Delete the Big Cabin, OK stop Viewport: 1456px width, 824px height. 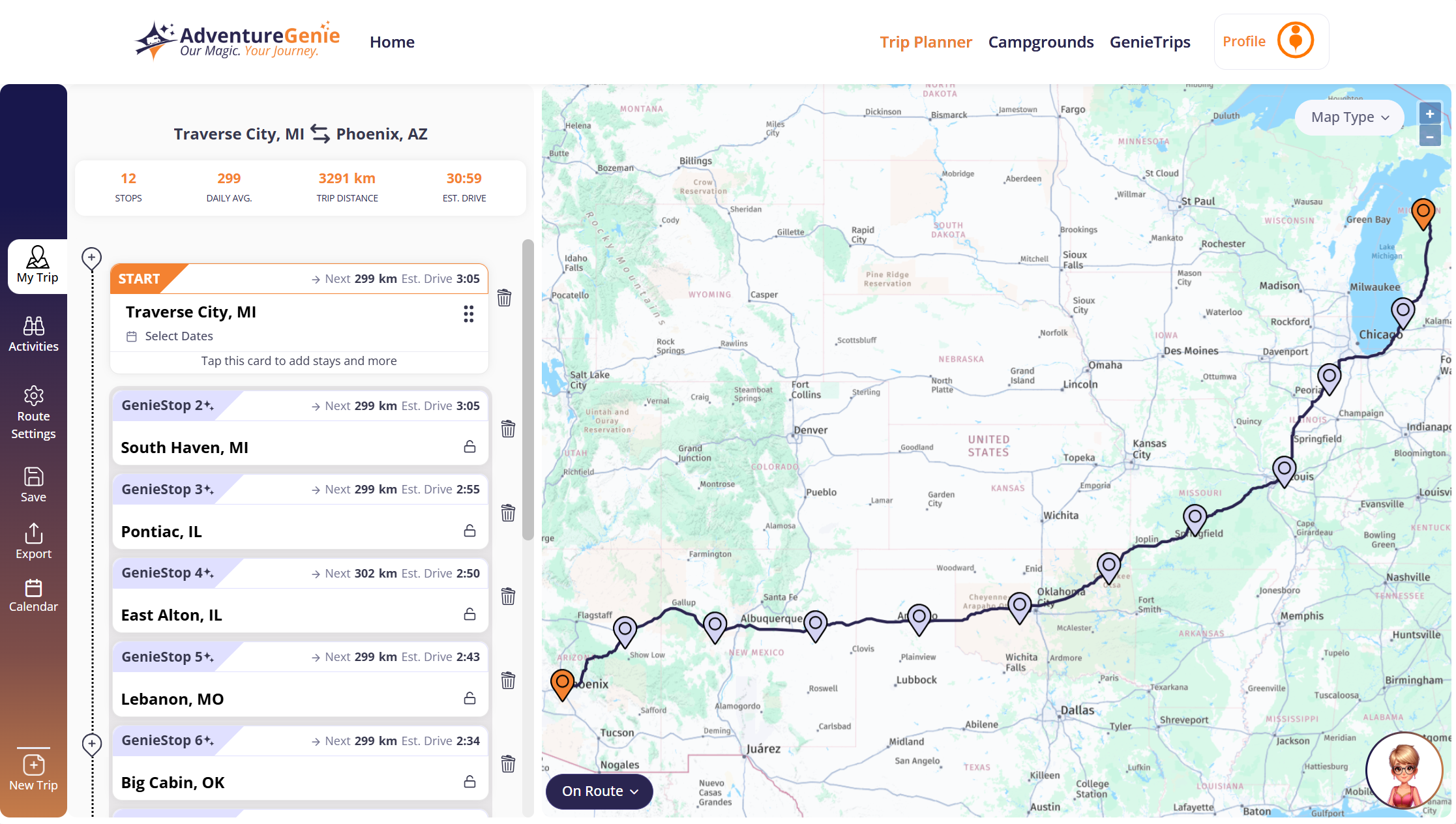point(508,764)
